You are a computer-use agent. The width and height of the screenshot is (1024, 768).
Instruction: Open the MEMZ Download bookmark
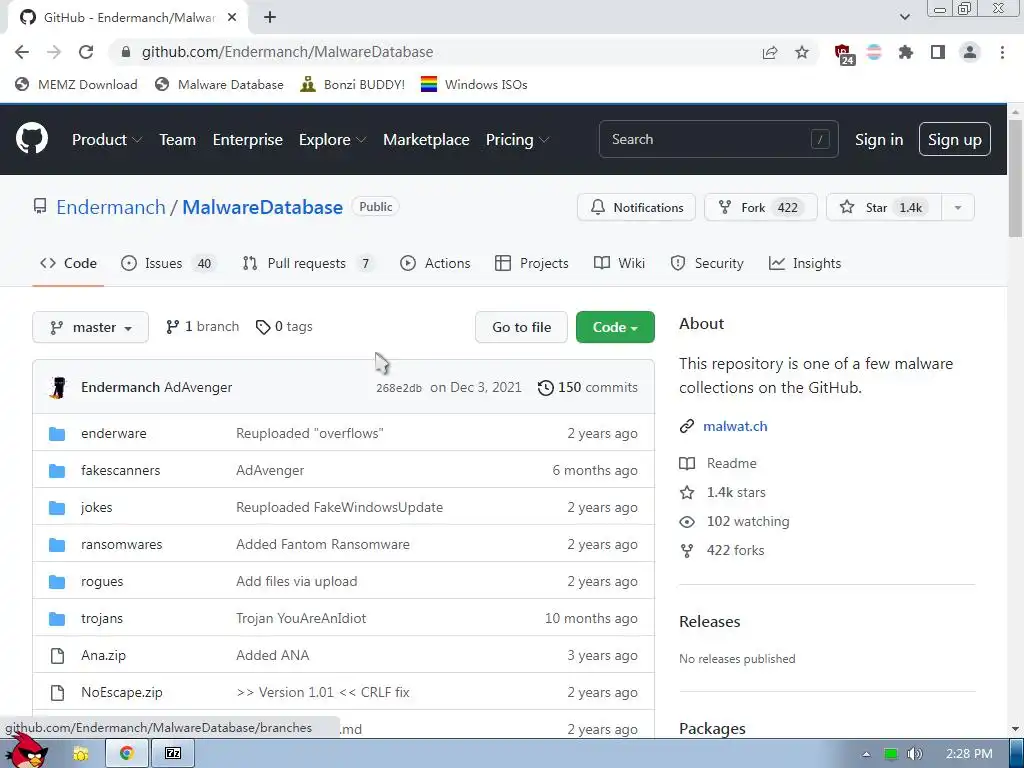[76, 85]
